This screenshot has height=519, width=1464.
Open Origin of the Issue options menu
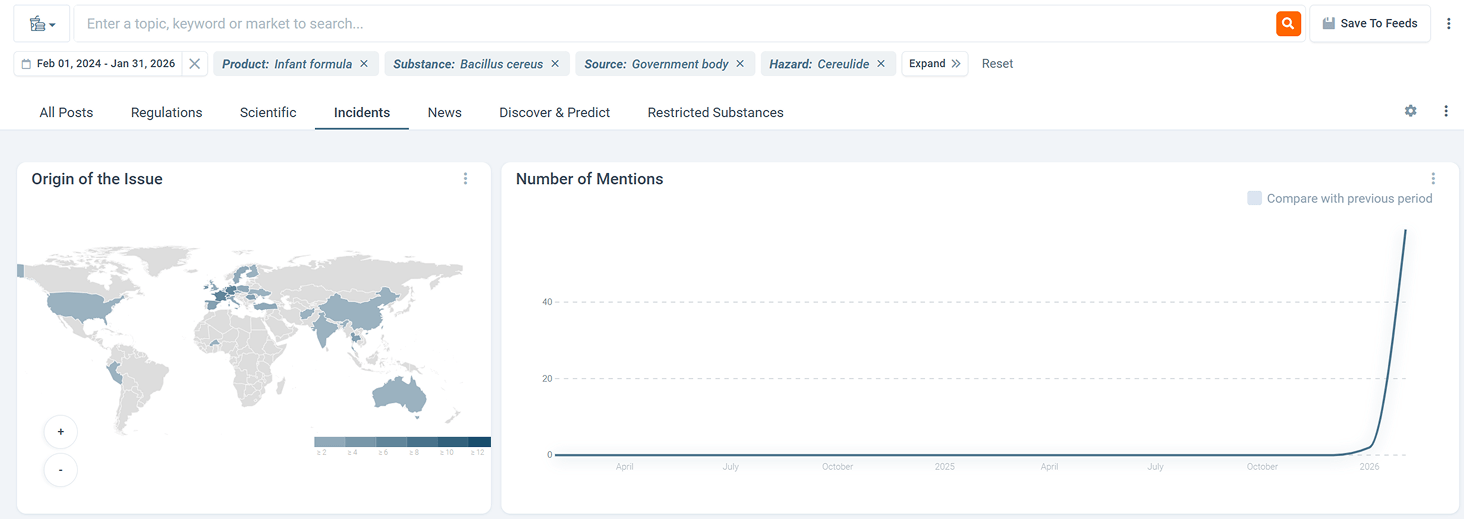pos(465,179)
